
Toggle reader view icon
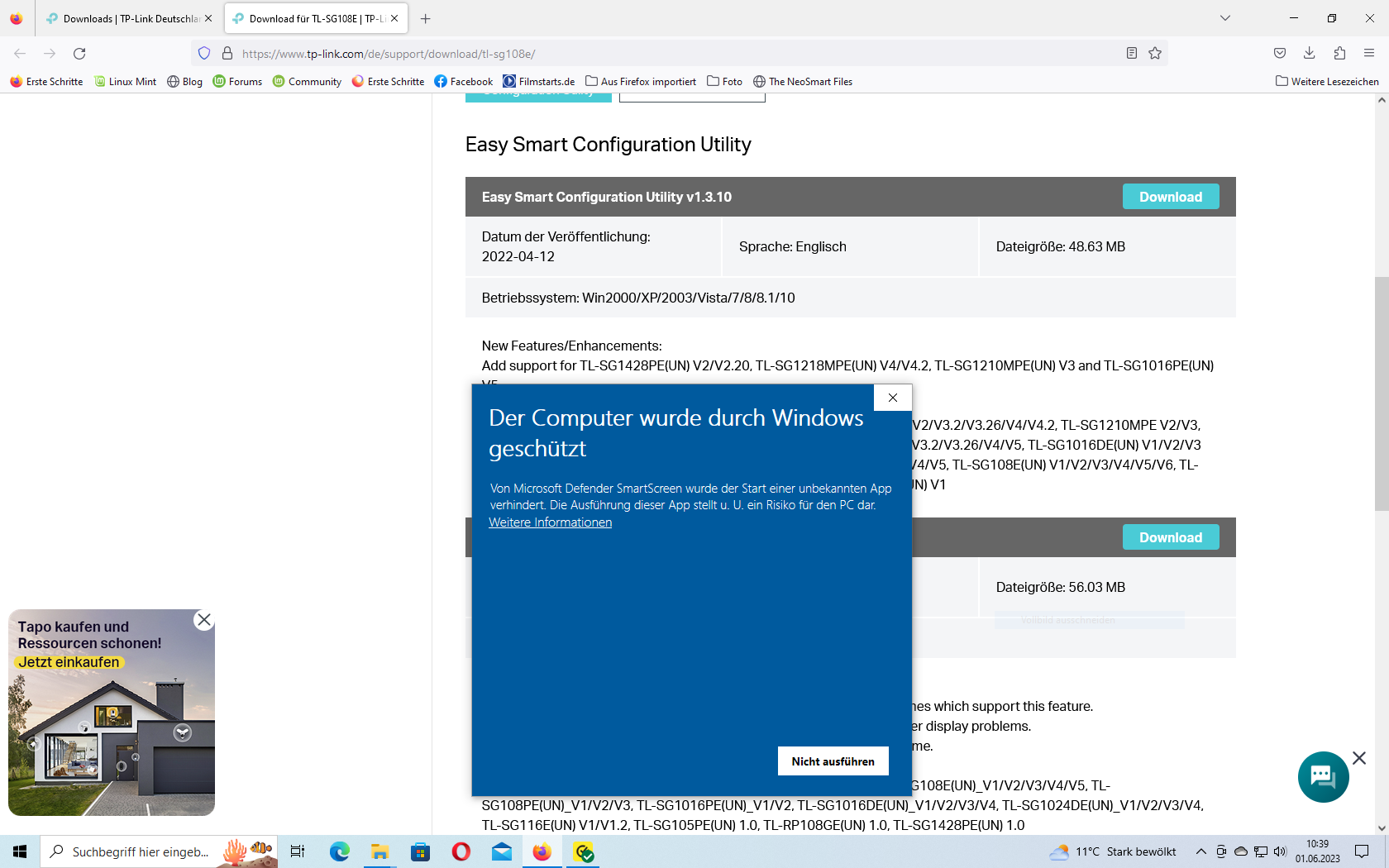point(1132,54)
